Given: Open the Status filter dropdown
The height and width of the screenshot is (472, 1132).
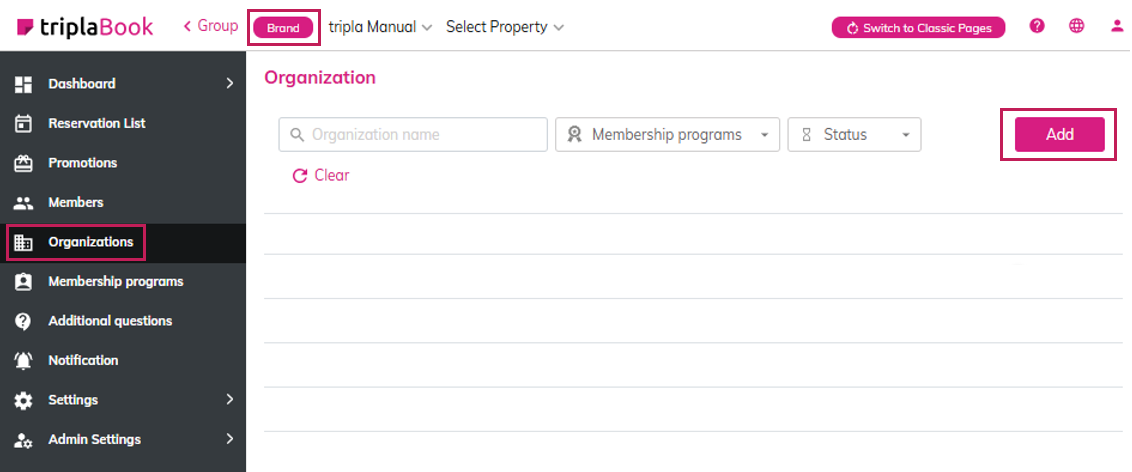Looking at the screenshot, I should (854, 135).
